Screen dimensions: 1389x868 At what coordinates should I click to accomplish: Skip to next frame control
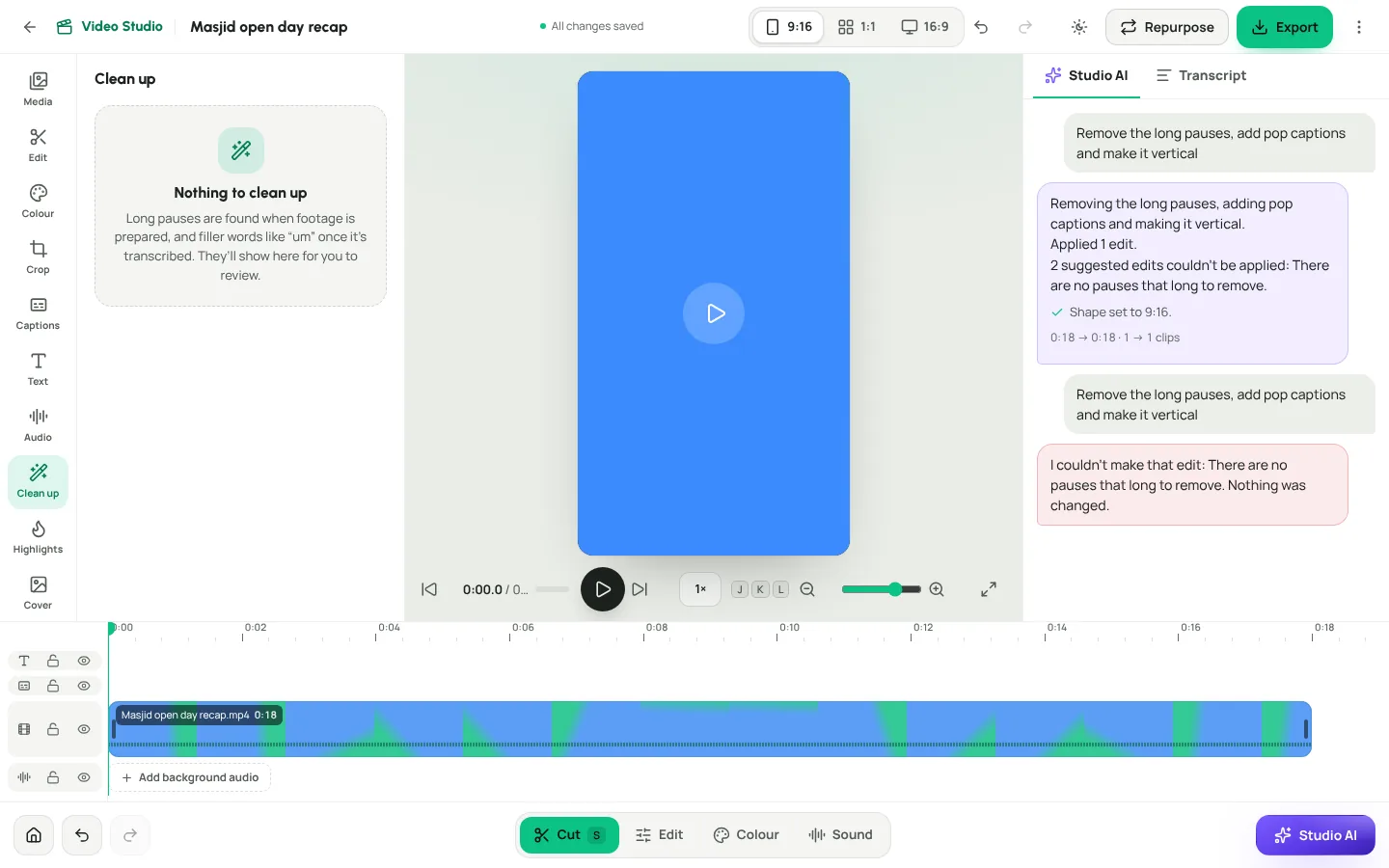(640, 589)
